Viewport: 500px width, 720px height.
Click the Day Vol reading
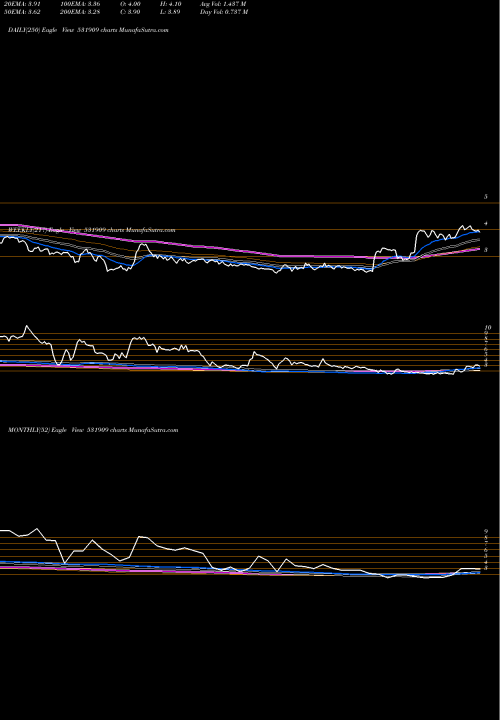224,12
